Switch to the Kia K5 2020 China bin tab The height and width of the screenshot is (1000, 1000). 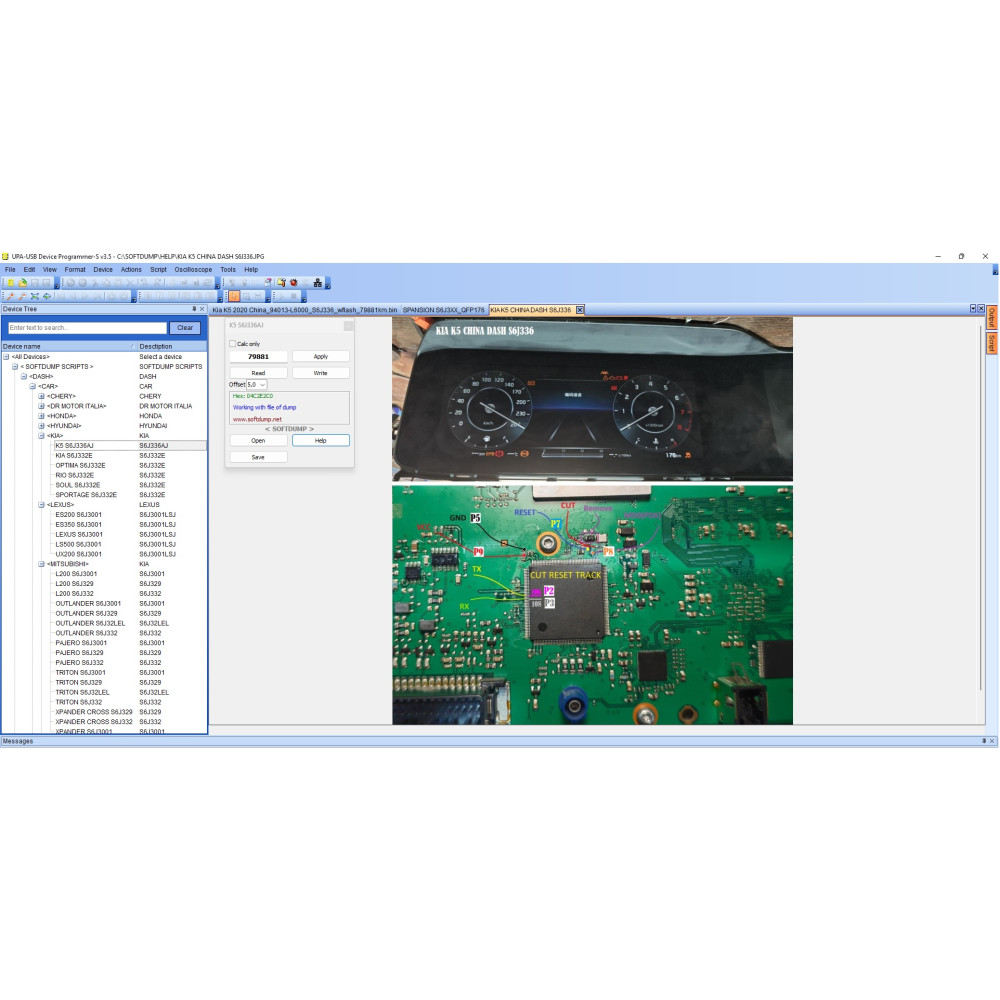click(305, 310)
